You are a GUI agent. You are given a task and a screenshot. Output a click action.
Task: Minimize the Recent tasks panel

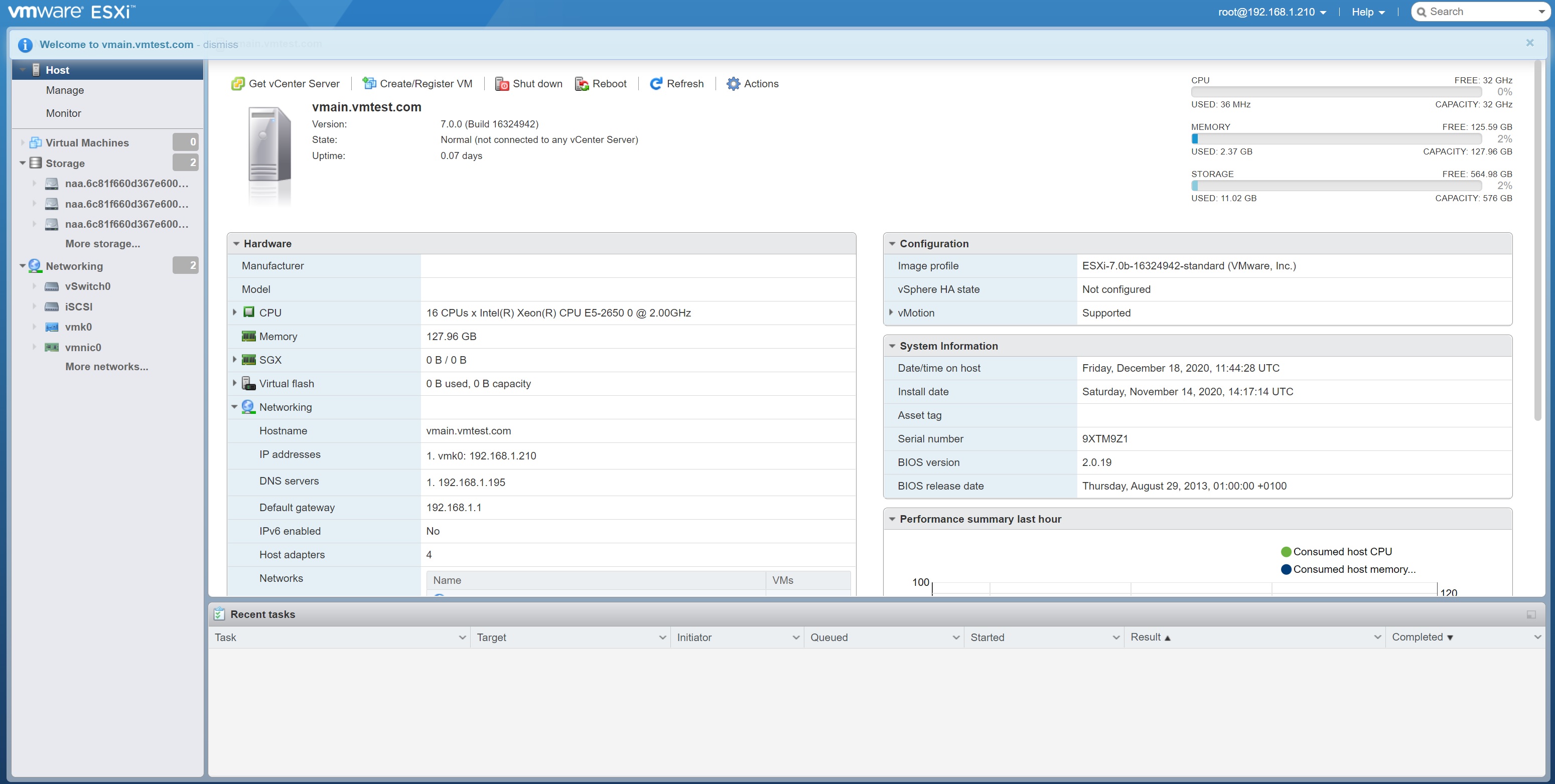(x=1531, y=614)
